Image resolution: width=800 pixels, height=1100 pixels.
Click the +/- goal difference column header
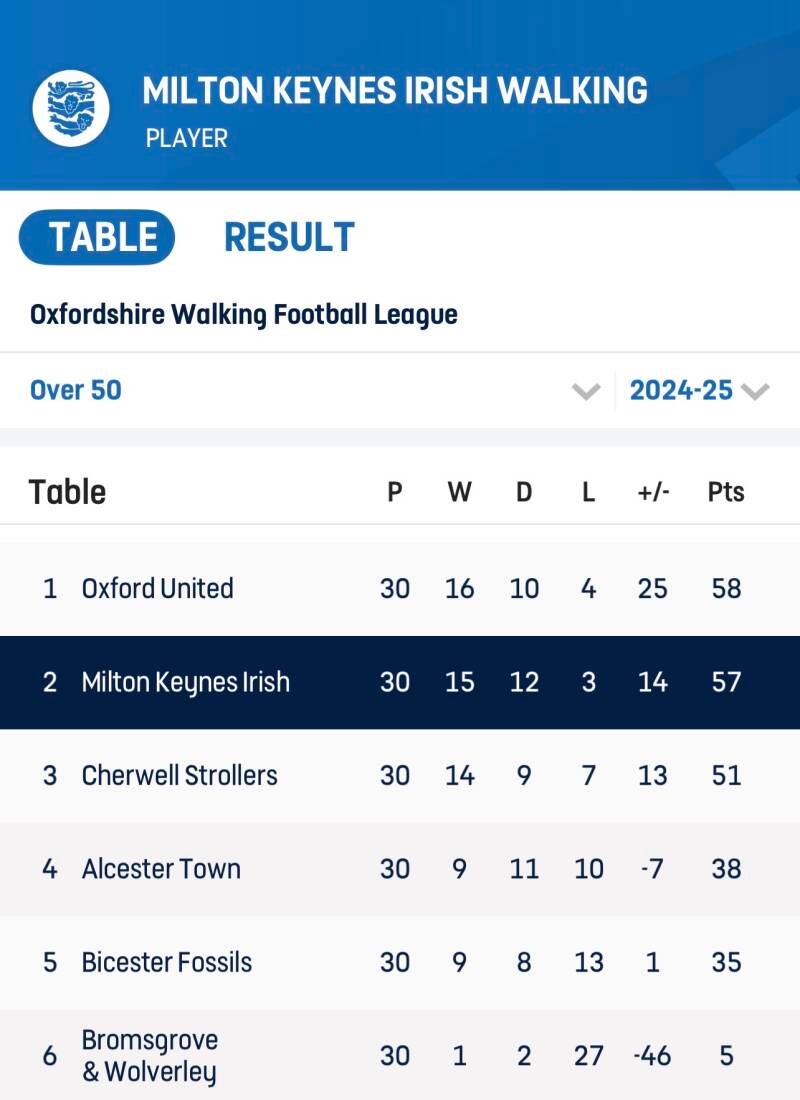[652, 492]
